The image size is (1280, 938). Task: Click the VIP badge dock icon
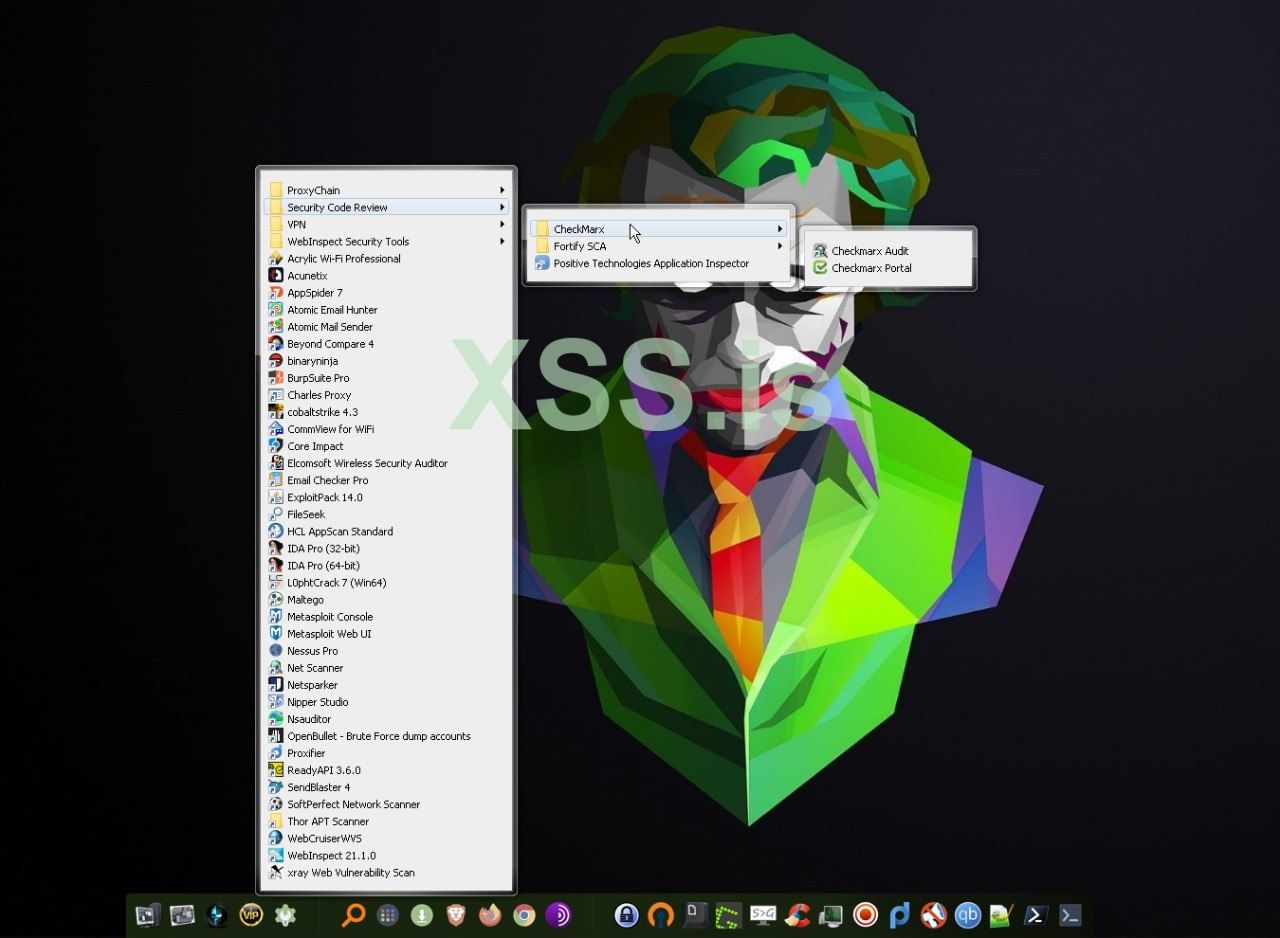[x=251, y=914]
